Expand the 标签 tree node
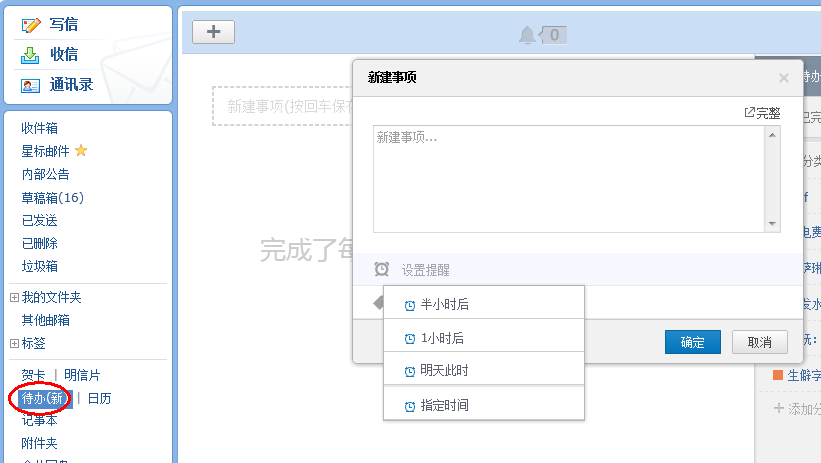The height and width of the screenshot is (463, 821). tap(14, 343)
